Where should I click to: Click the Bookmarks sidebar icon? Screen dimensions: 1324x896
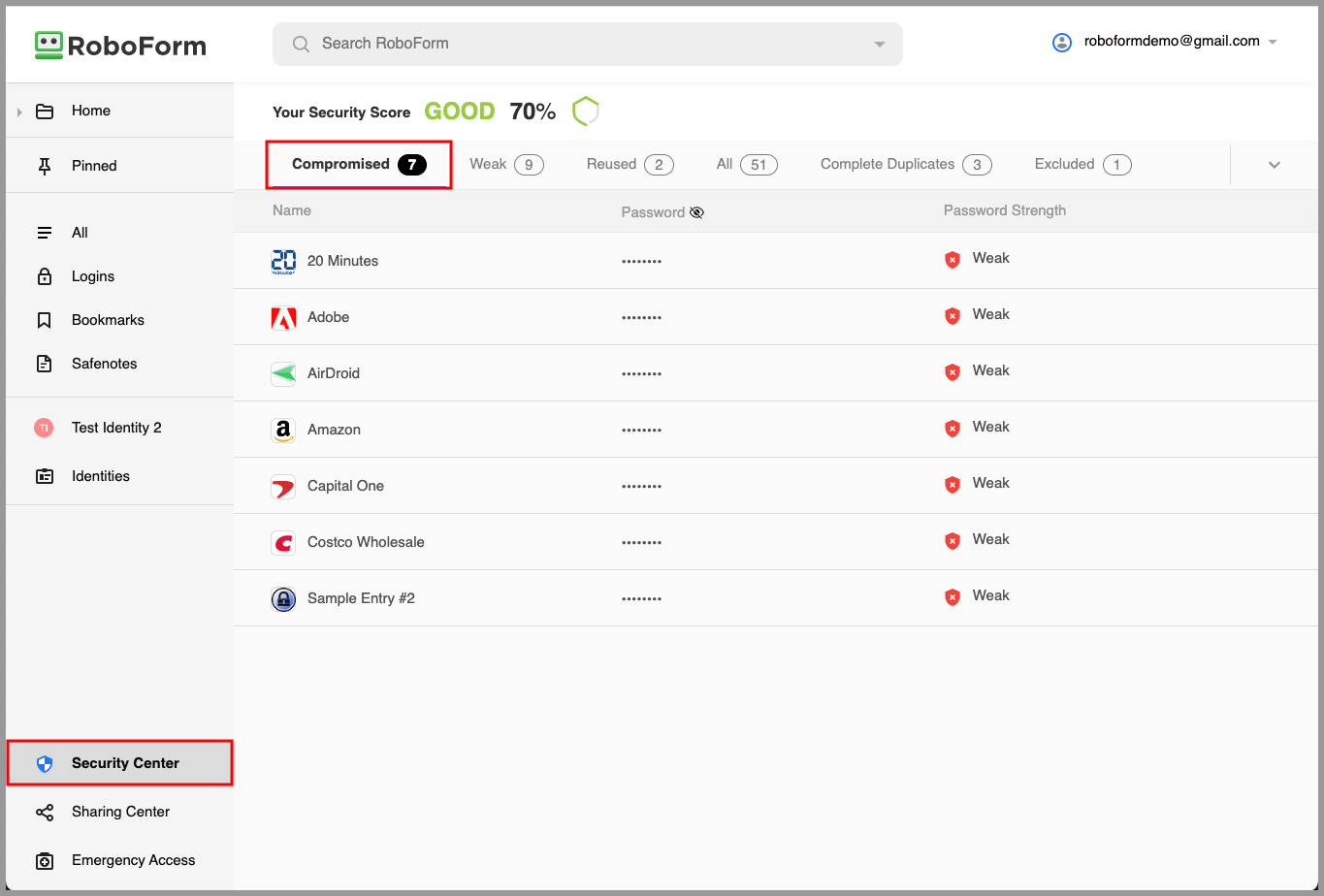coord(45,320)
